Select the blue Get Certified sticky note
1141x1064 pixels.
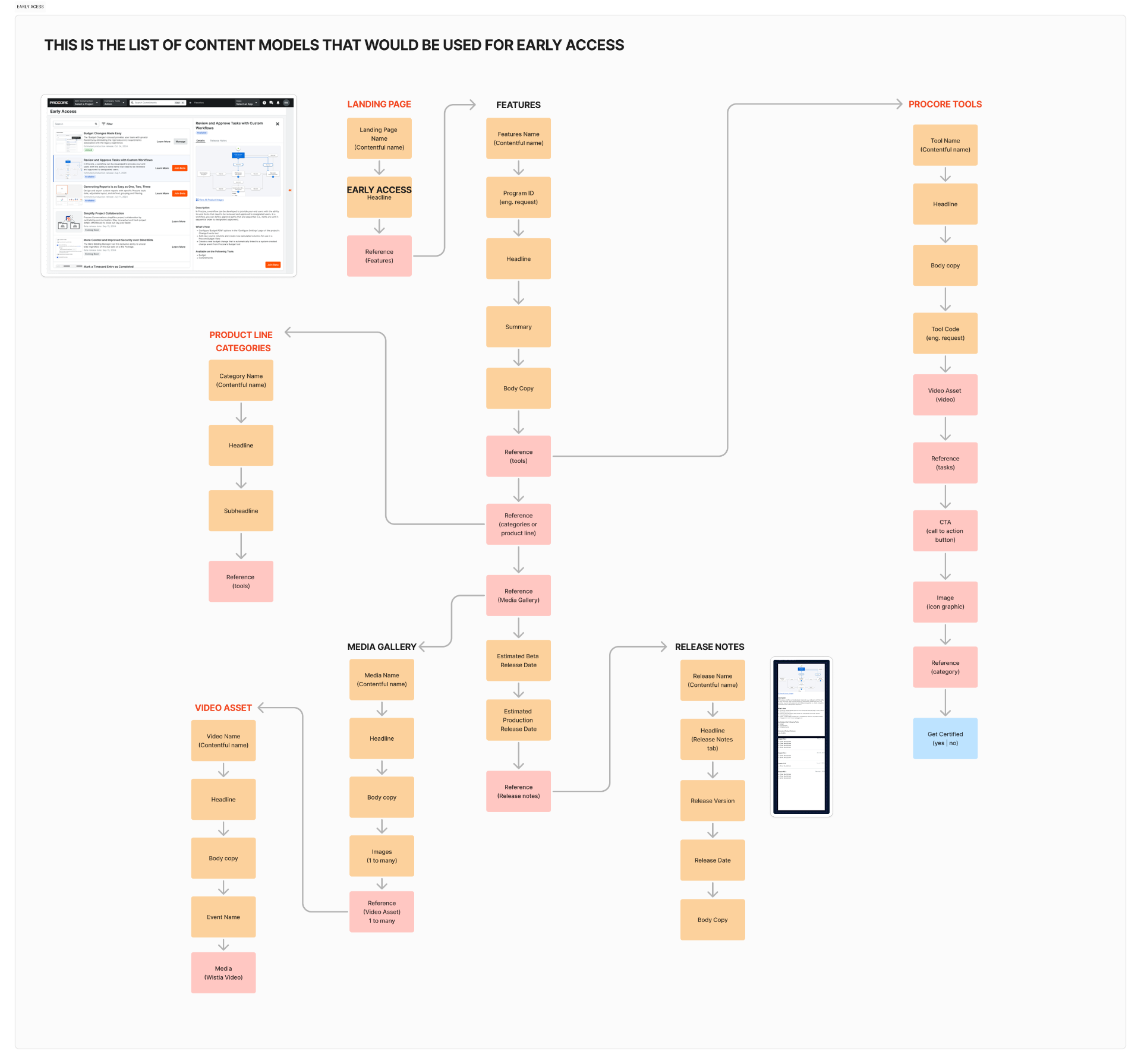945,738
